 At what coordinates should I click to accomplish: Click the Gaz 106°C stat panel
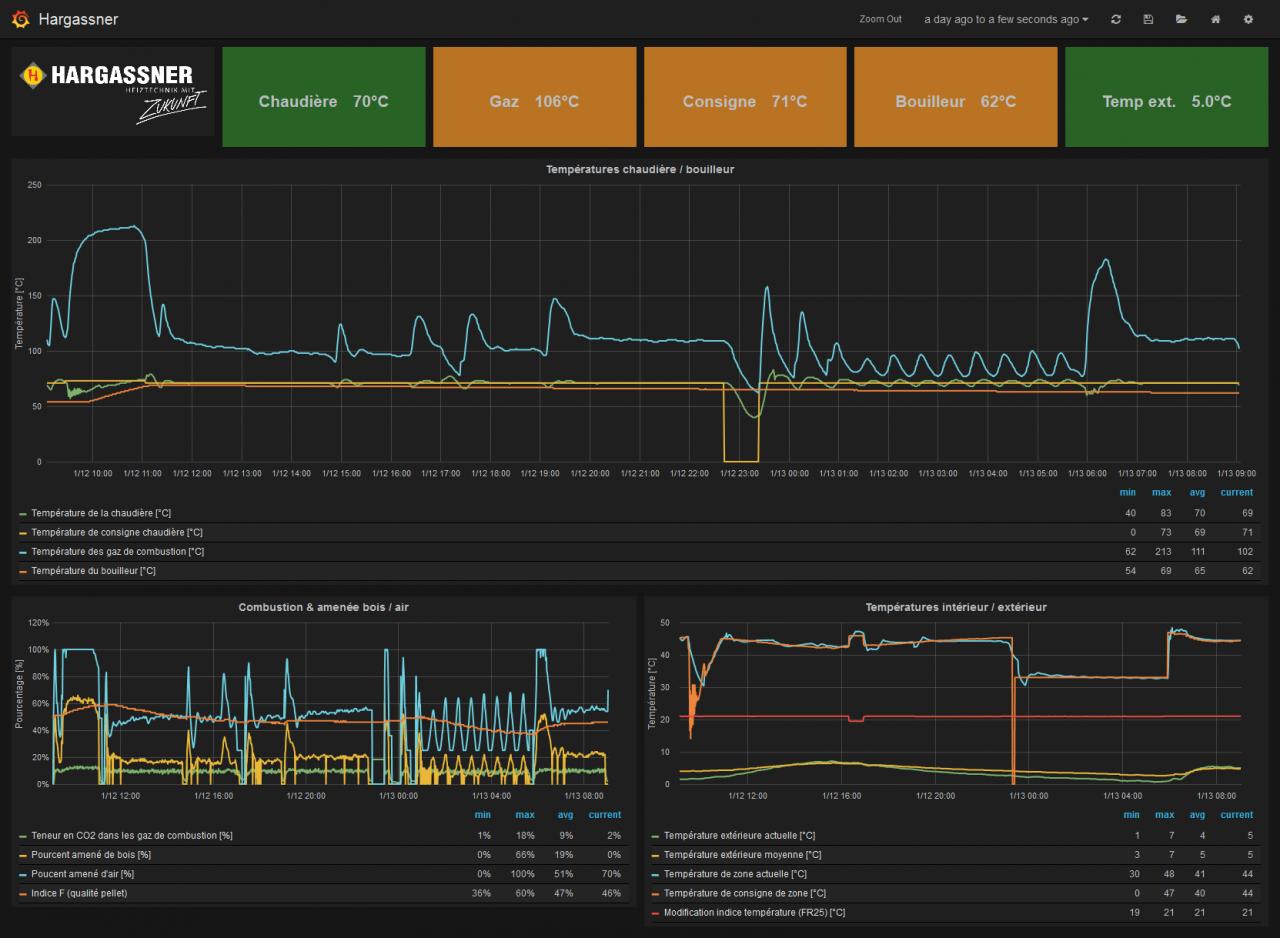(534, 97)
